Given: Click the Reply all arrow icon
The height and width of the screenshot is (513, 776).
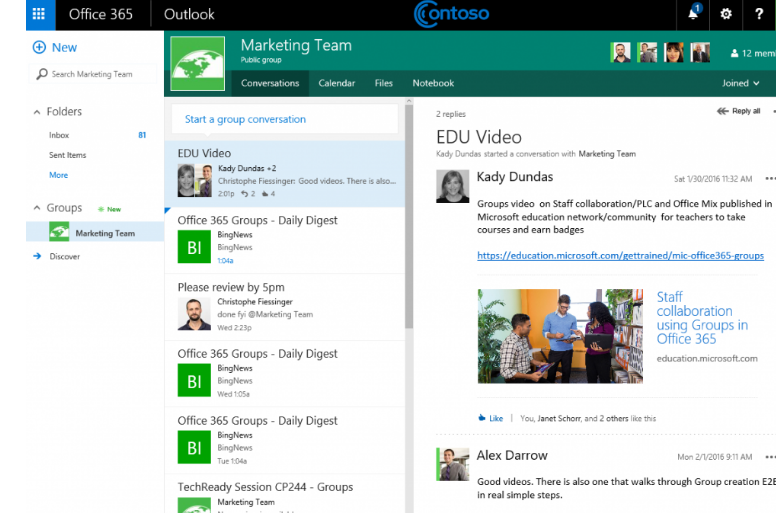Looking at the screenshot, I should pos(723,111).
